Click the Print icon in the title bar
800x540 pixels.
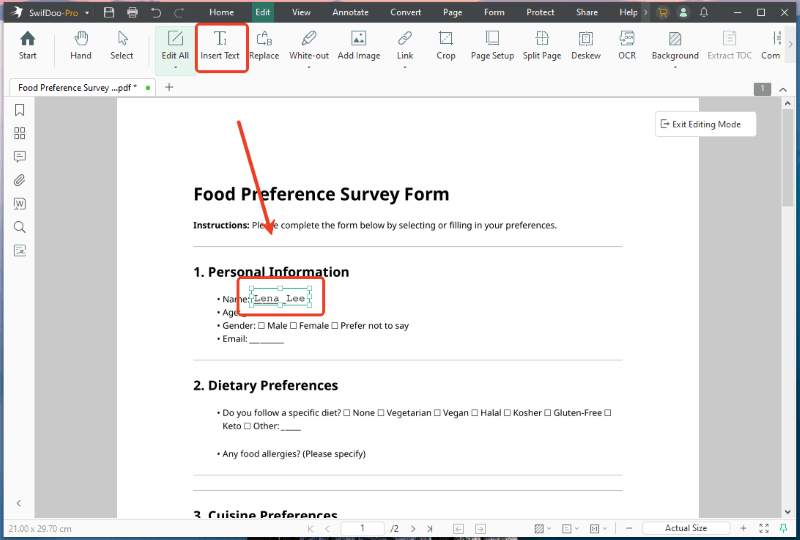click(132, 12)
